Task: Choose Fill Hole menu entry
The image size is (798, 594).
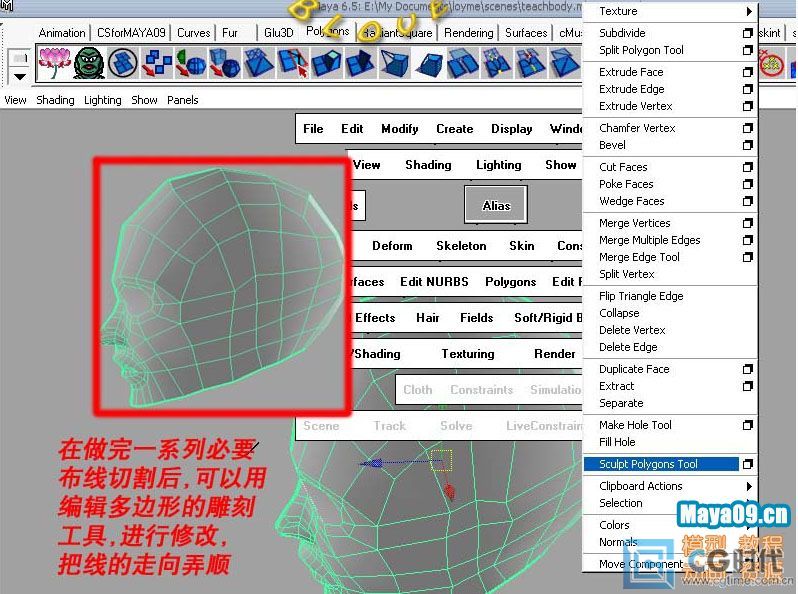Action: pyautogui.click(x=617, y=442)
